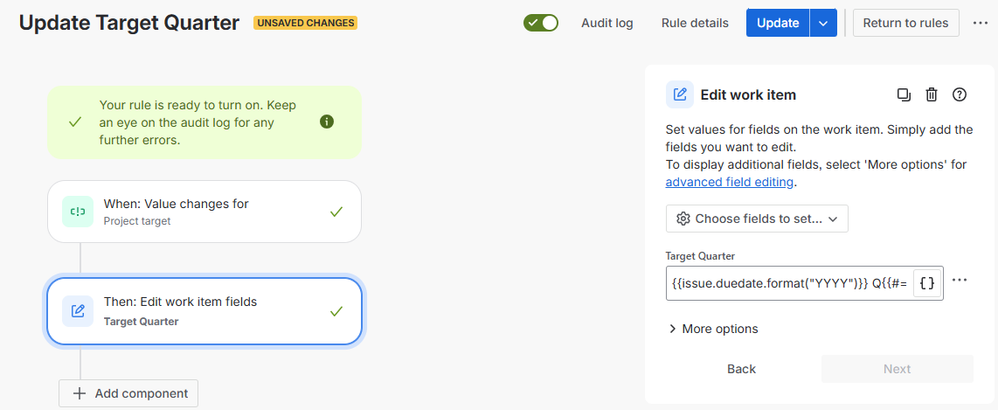Open the Audit log tab
Viewport: 998px width, 410px height.
tap(607, 23)
